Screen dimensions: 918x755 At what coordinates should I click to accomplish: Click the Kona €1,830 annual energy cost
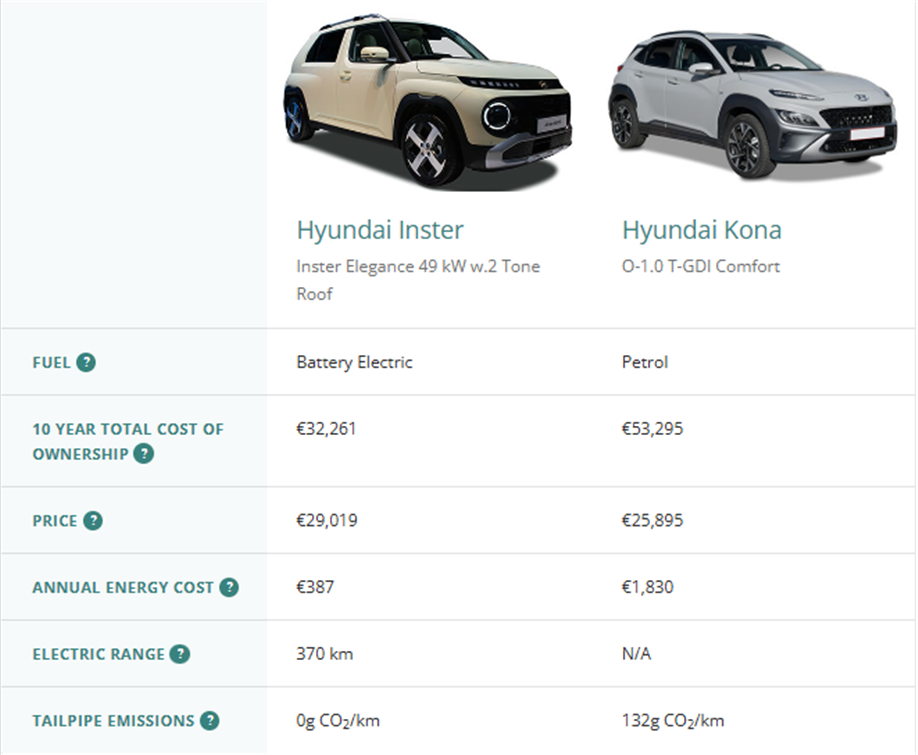(648, 586)
